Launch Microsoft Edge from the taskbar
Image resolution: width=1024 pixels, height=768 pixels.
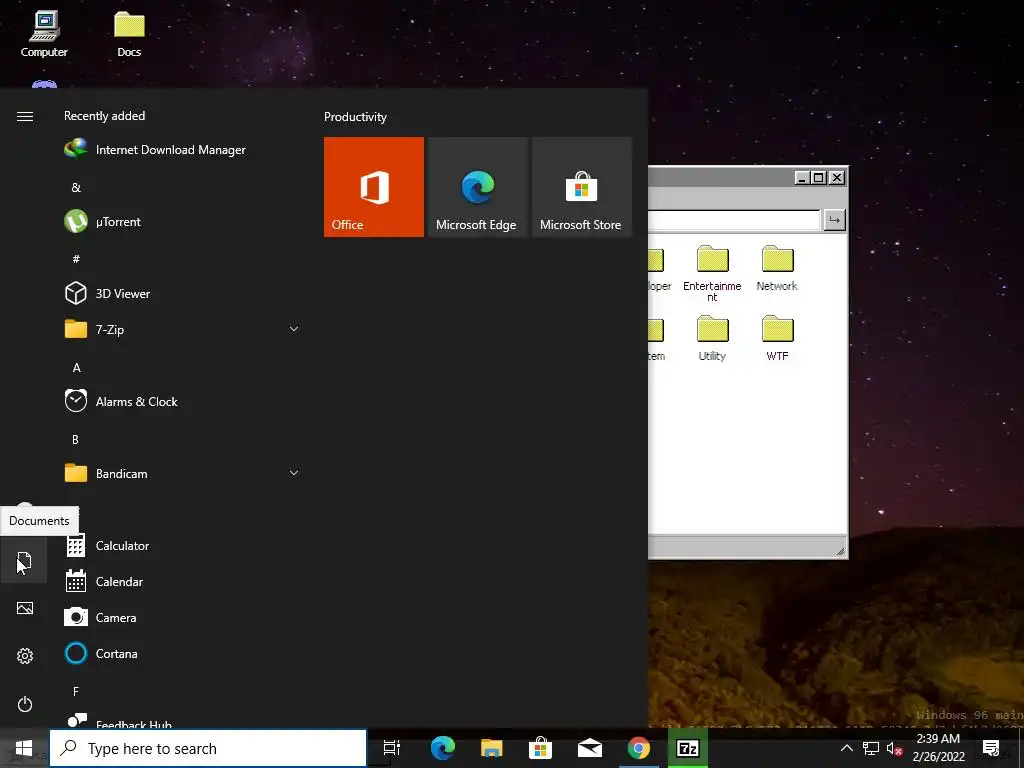tap(442, 748)
